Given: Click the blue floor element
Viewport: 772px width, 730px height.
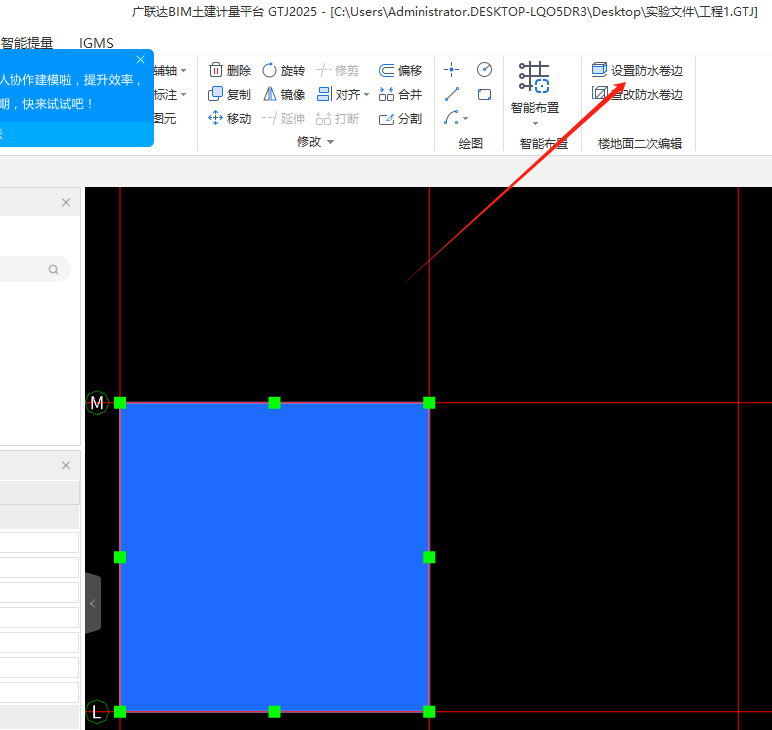Looking at the screenshot, I should (x=274, y=557).
